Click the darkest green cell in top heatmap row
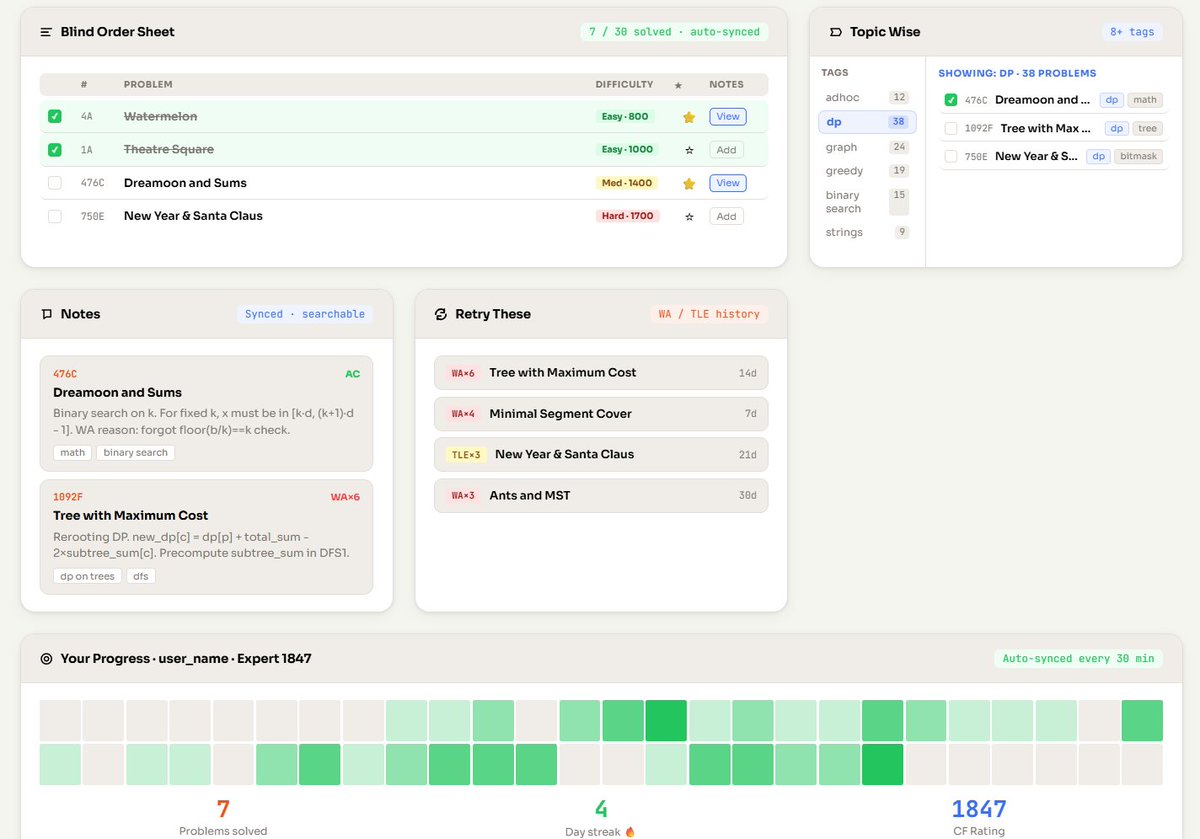This screenshot has height=839, width=1200. [666, 721]
